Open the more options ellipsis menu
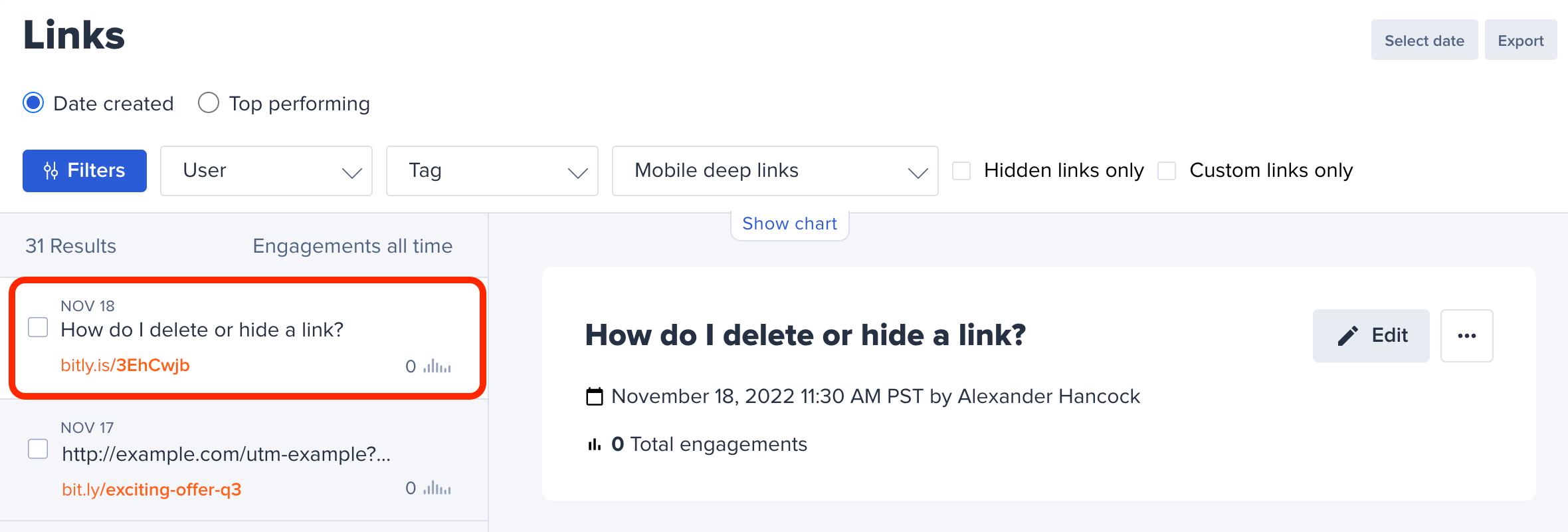The width and height of the screenshot is (1568, 532). (x=1467, y=336)
